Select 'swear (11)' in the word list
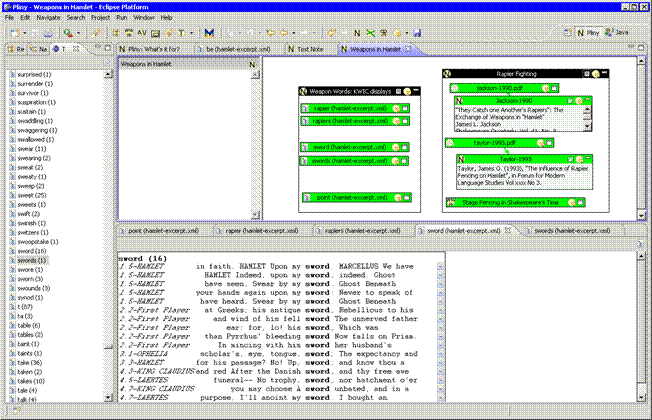Viewport: 652px width, 420px height. 32,149
